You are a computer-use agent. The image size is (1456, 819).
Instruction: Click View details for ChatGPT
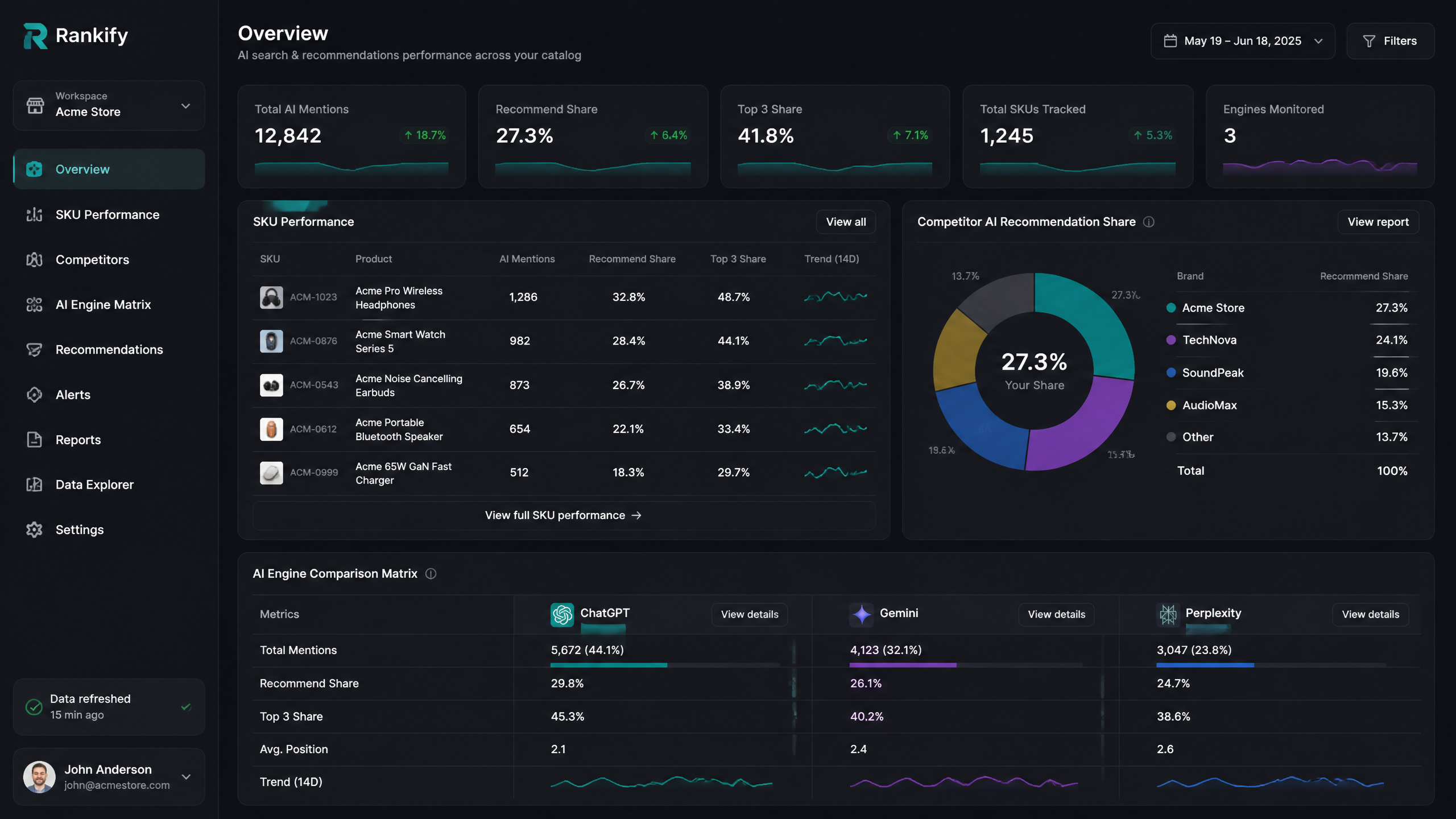tap(750, 614)
